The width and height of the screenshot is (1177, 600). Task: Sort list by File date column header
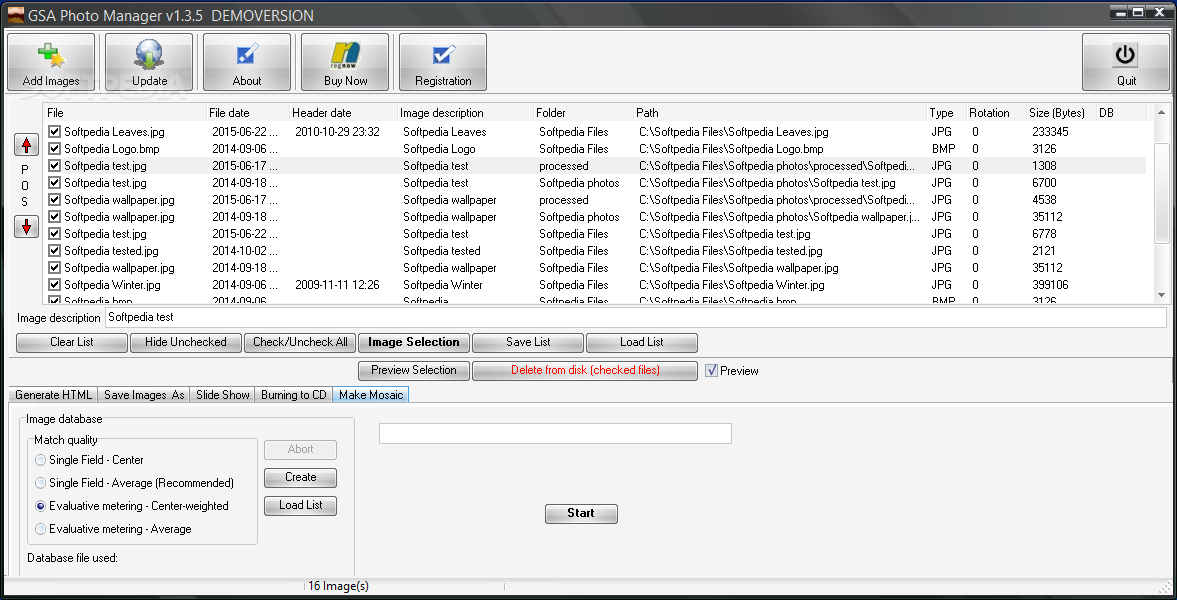248,113
